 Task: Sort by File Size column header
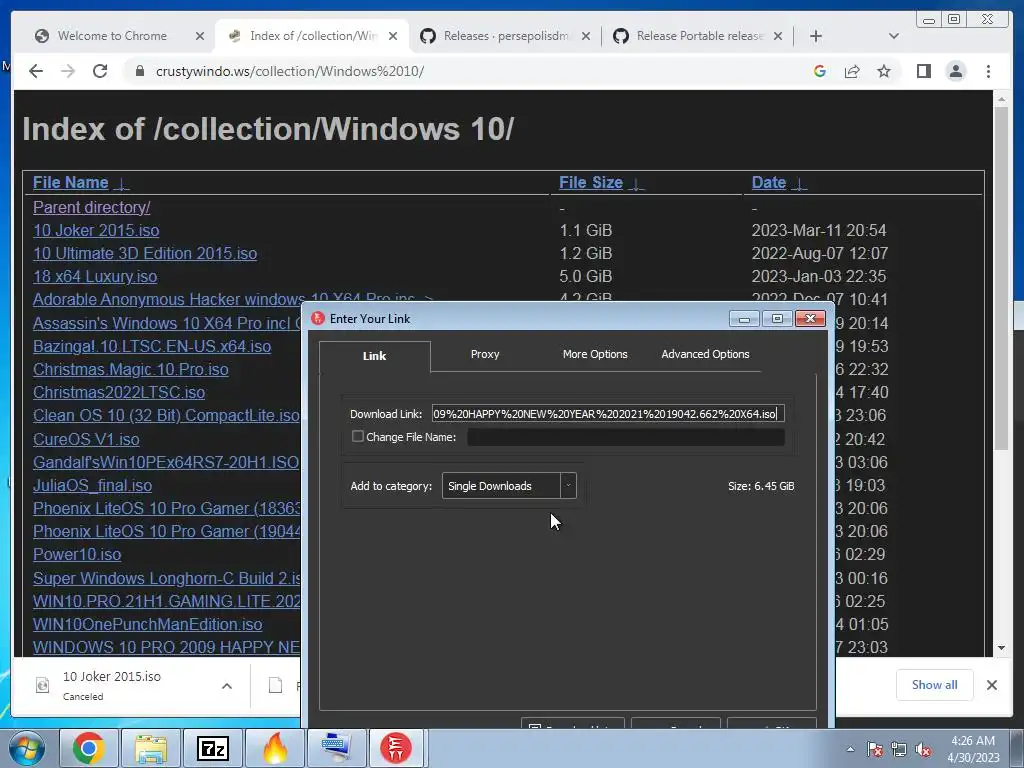[x=591, y=182]
